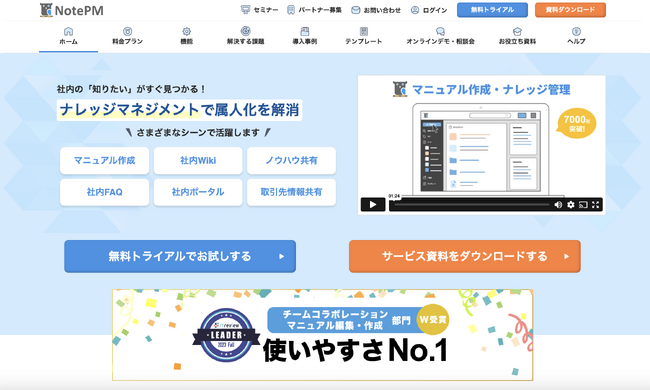Image resolution: width=650 pixels, height=390 pixels.
Task: Open the ログイン link
Action: [x=429, y=10]
